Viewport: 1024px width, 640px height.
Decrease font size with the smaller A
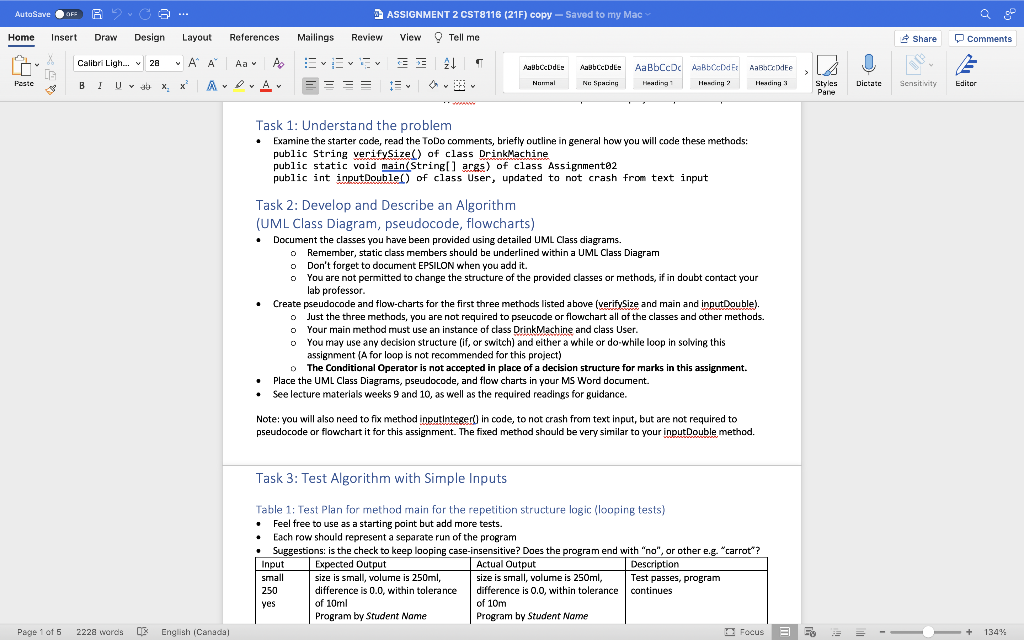tap(212, 63)
